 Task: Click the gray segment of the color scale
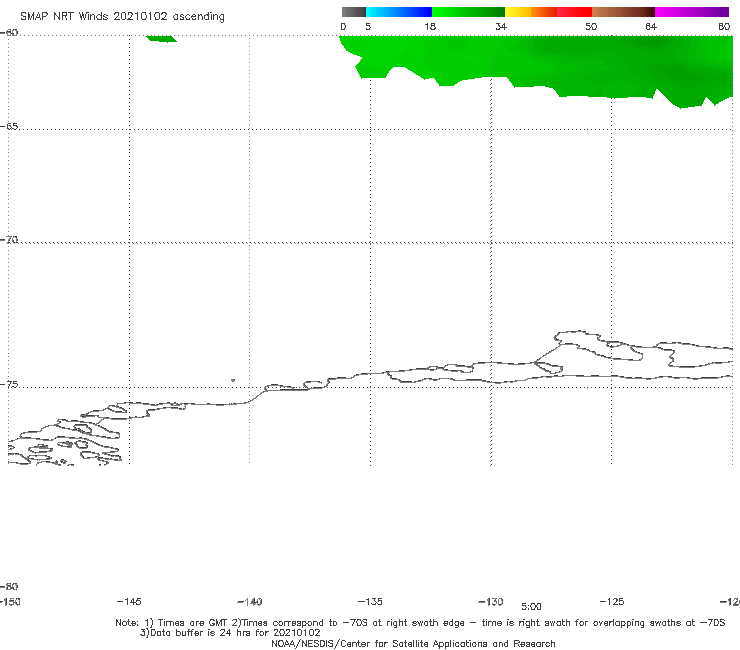[353, 12]
